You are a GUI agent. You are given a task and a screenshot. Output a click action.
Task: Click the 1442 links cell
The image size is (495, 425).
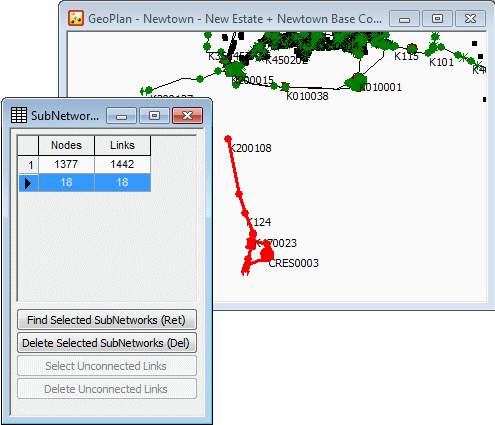[123, 165]
